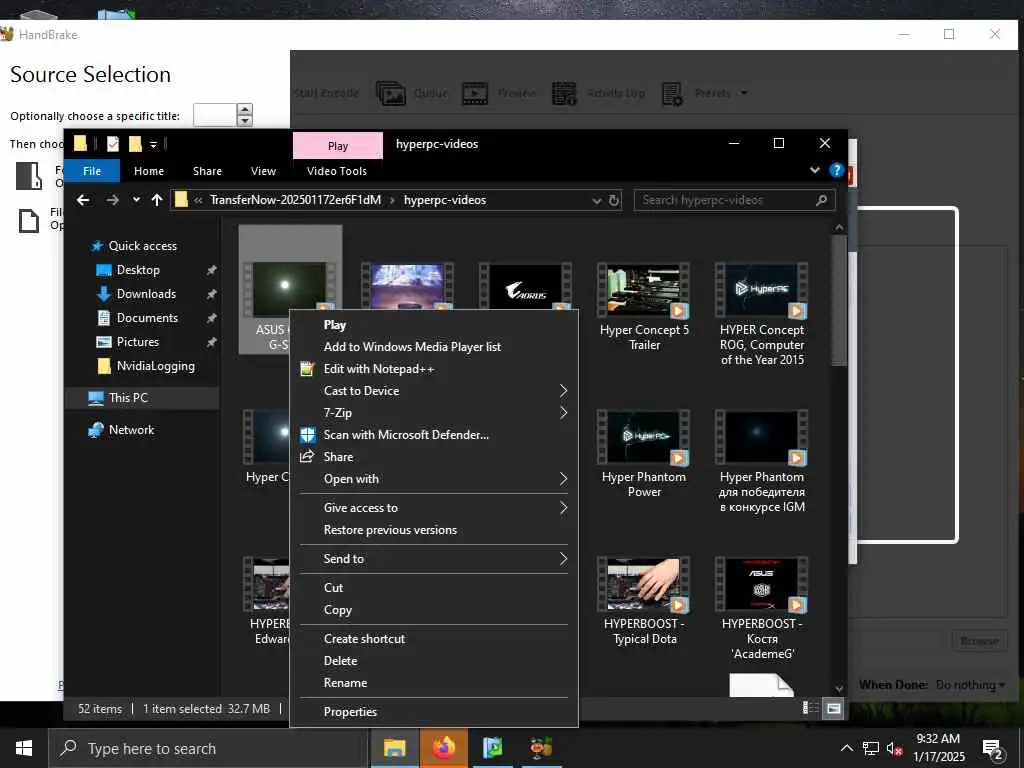This screenshot has height=768, width=1024.
Task: Go back with the Explorer back arrow
Action: tap(83, 200)
